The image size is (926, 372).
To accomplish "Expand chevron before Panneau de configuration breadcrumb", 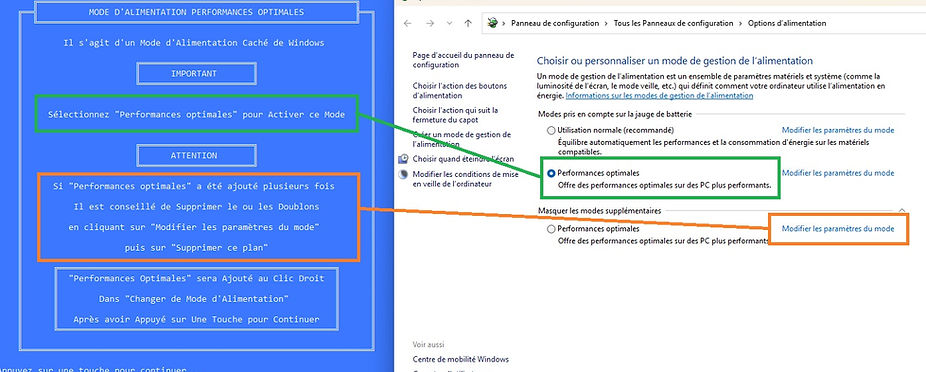I will [504, 24].
